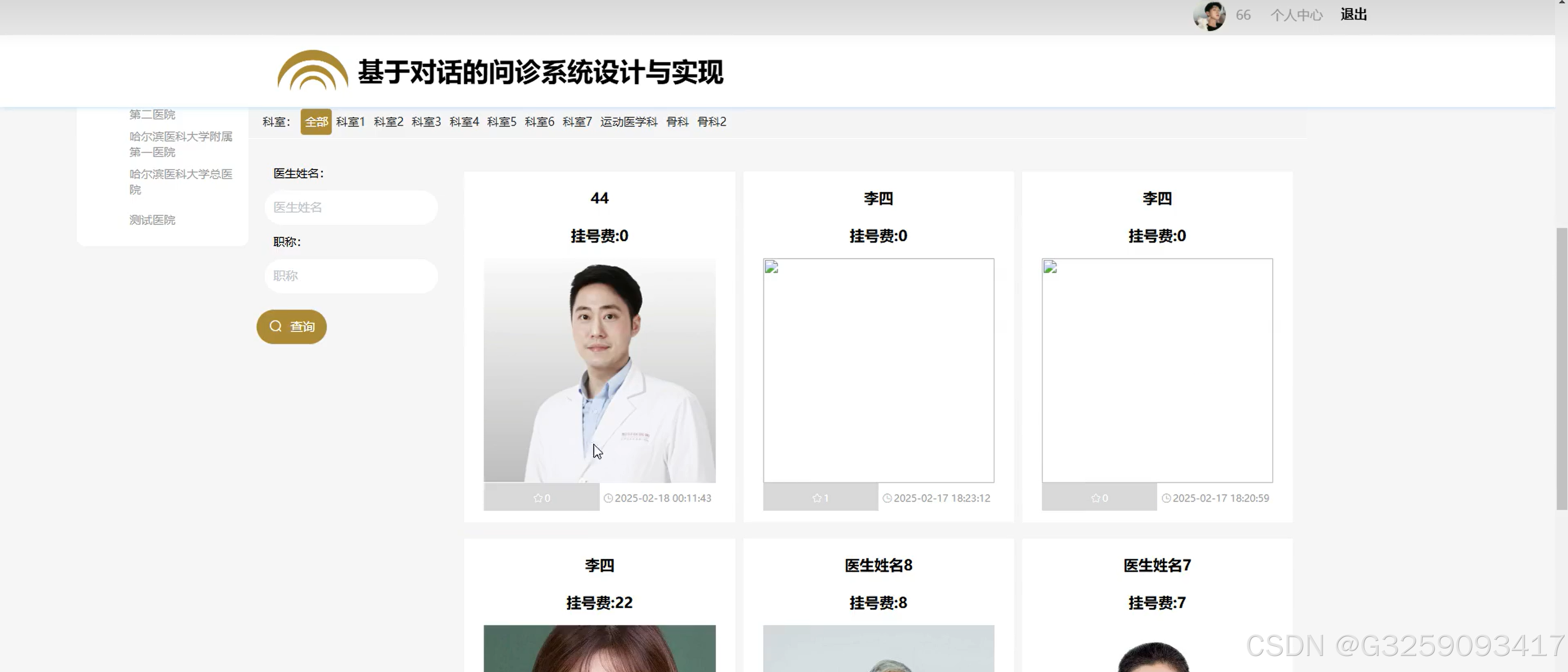Image resolution: width=1568 pixels, height=672 pixels.
Task: Filter by department 科室6
Action: click(x=539, y=122)
